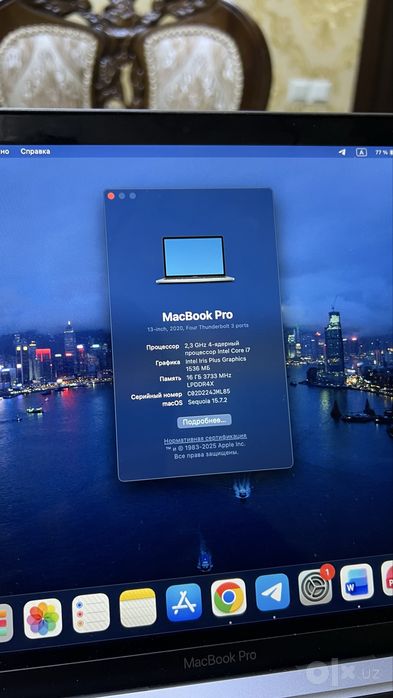Viewport: 393px width, 698px height.
Task: Click the Telegram icon in the menu bar
Action: [x=341, y=152]
